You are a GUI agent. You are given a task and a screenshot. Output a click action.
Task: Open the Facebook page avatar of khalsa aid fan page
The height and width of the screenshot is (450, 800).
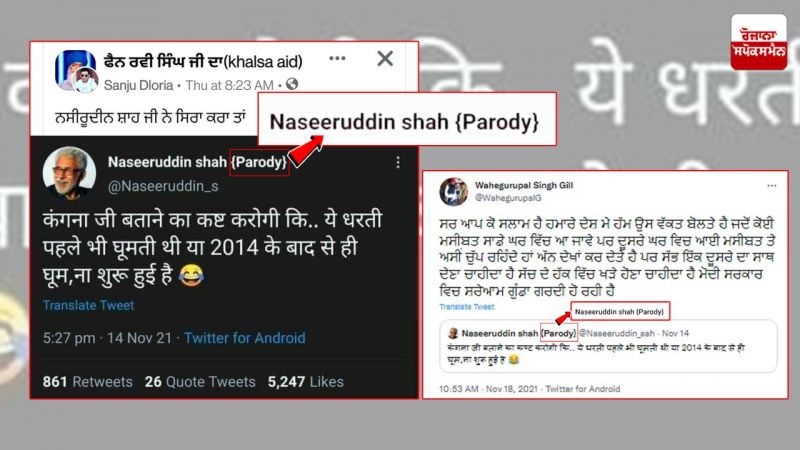click(x=76, y=71)
